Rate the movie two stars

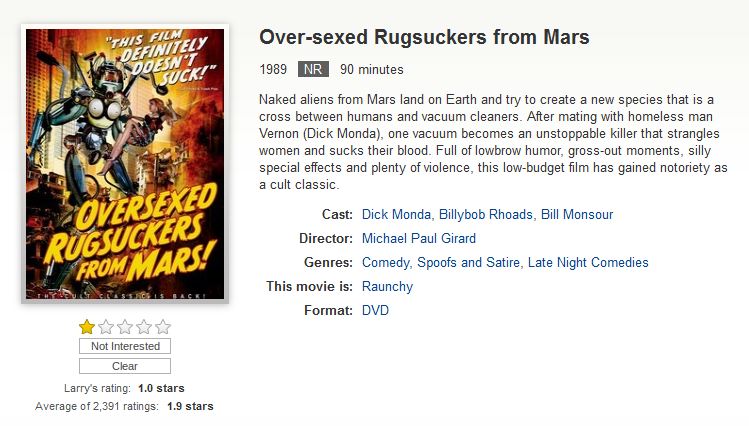106,327
